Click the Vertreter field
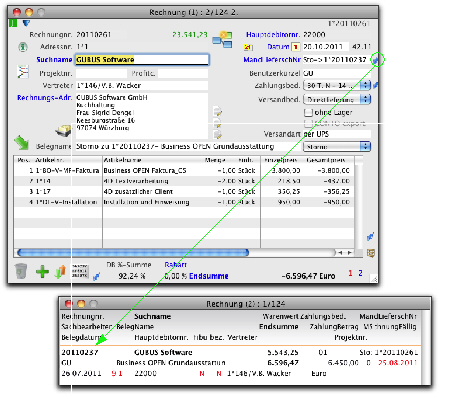Screen dimensions: 449x399 tap(142, 85)
